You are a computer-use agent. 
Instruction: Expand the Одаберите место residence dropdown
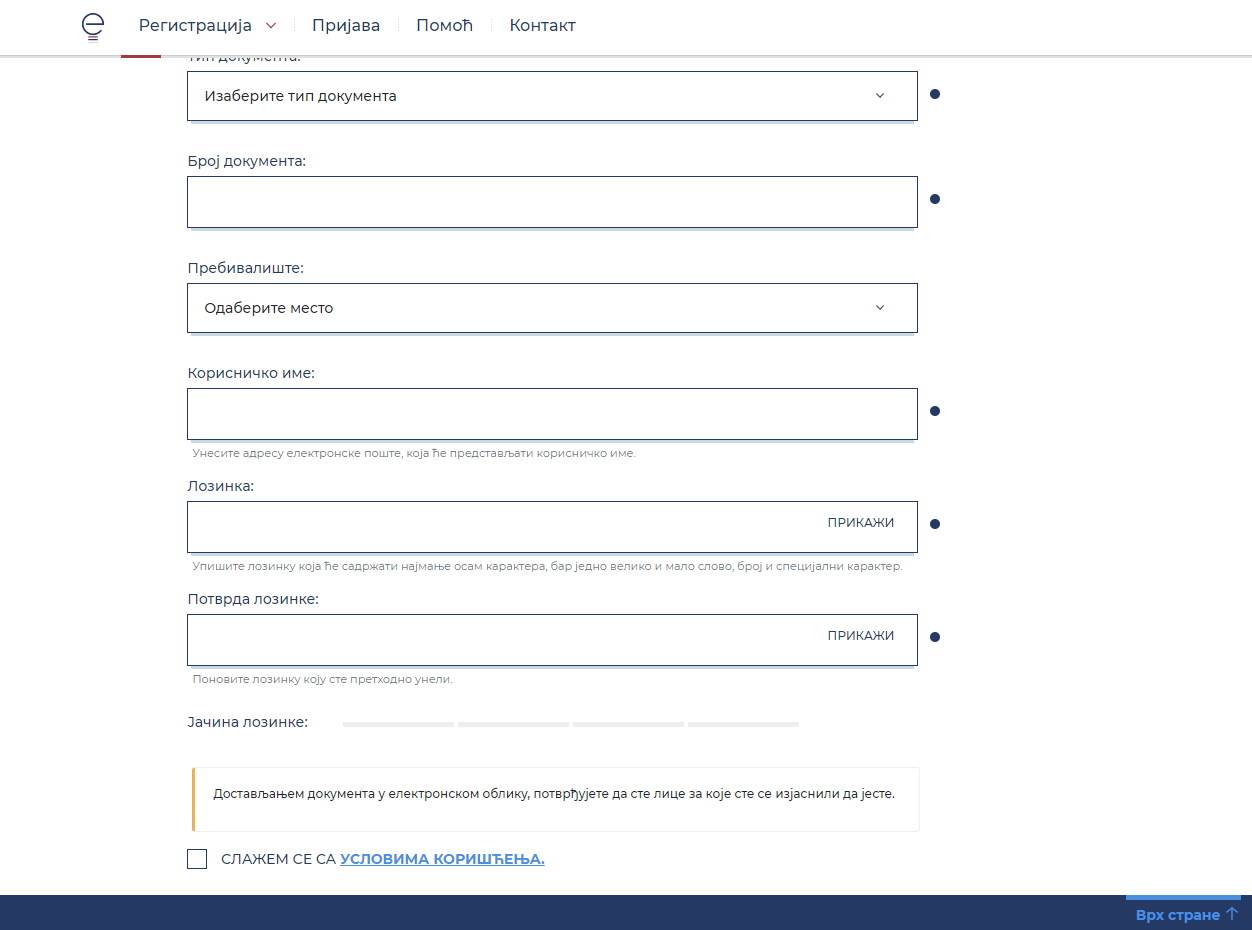551,308
